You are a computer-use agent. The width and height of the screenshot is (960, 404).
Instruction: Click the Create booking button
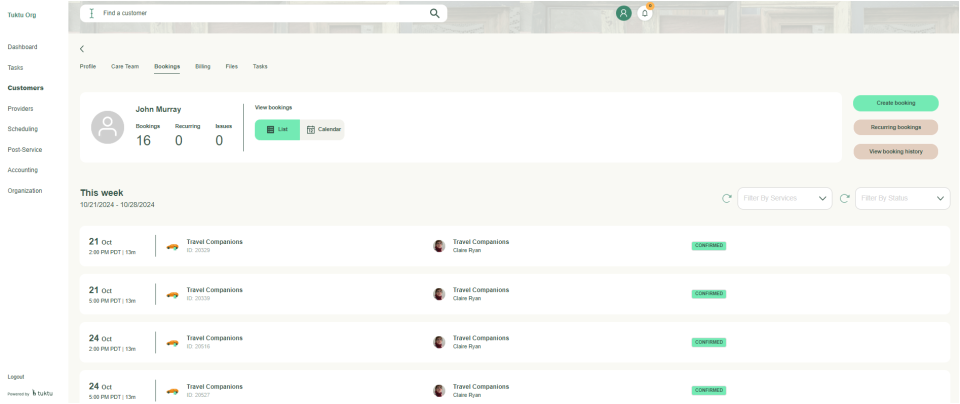(895, 103)
